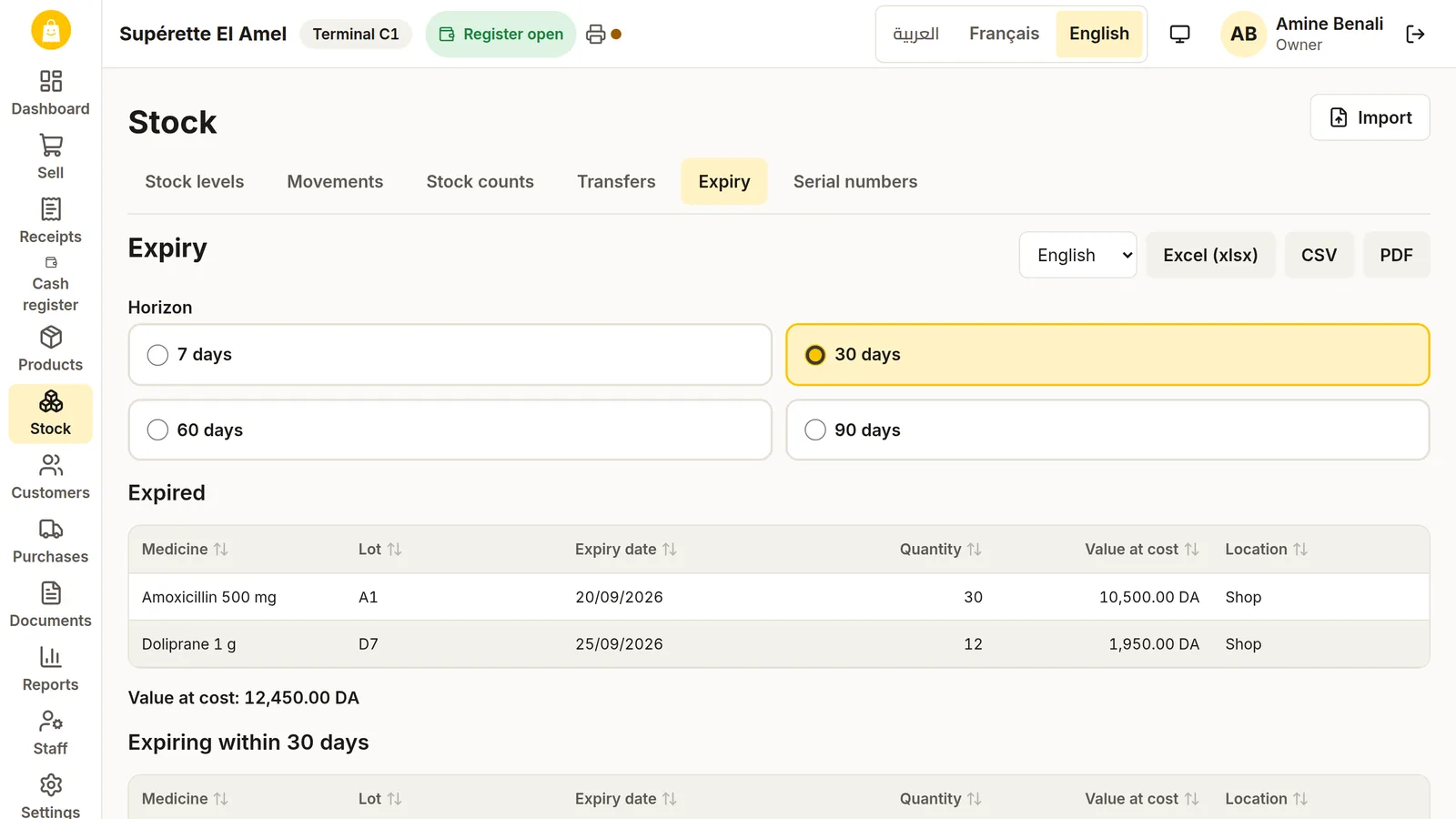The height and width of the screenshot is (819, 1456).
Task: Open Reports chart icon
Action: point(51,657)
